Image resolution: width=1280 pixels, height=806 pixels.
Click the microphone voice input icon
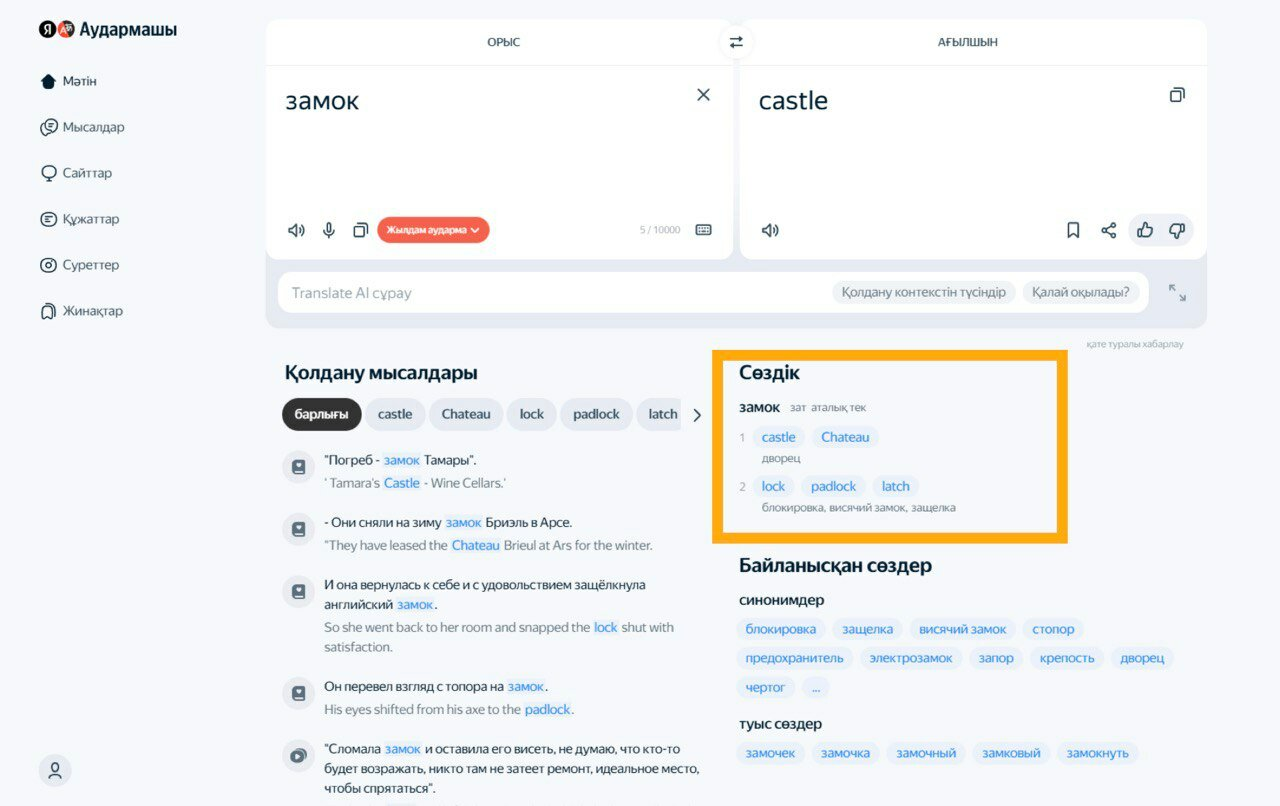click(x=328, y=230)
